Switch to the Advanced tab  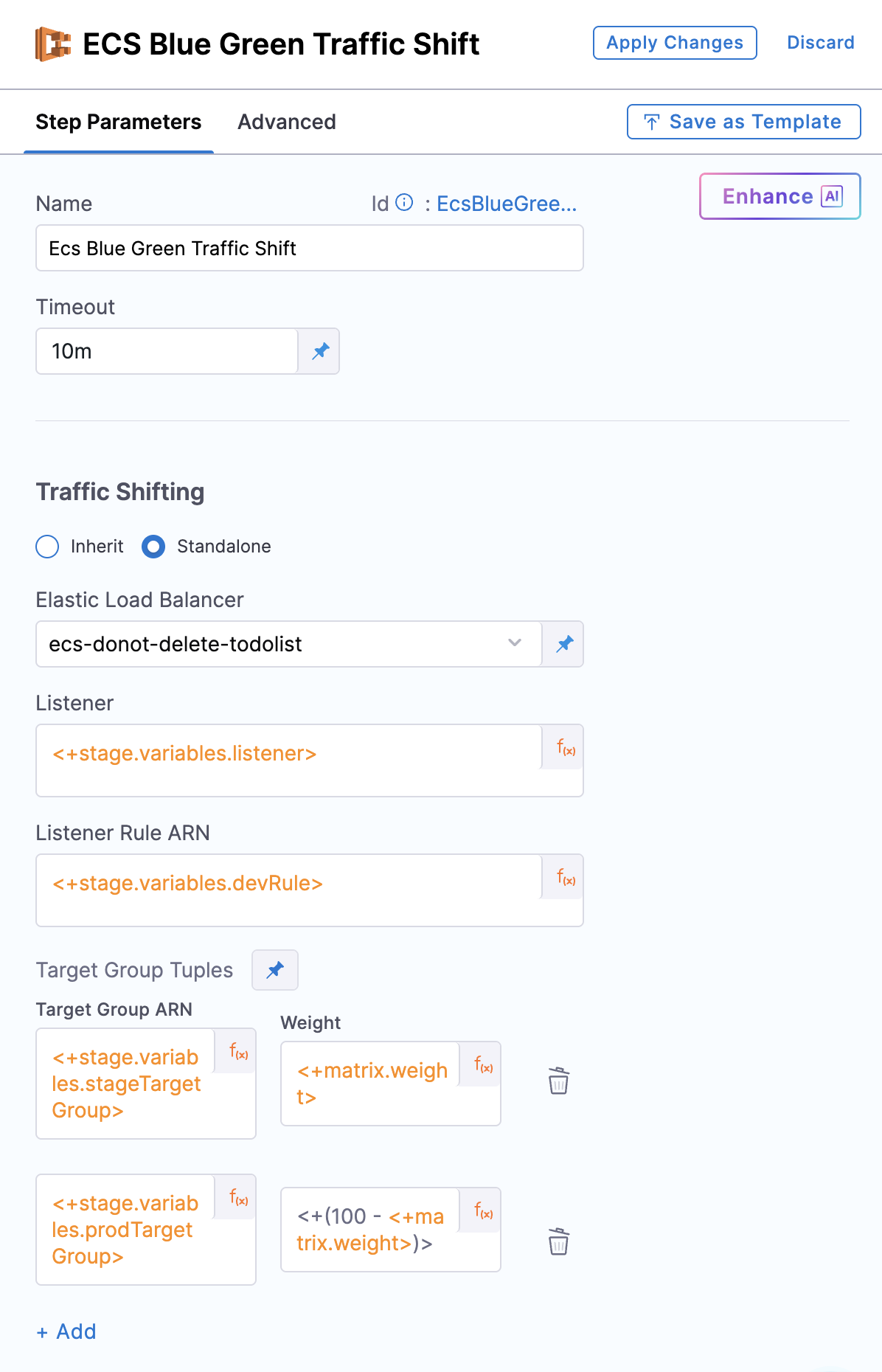286,122
